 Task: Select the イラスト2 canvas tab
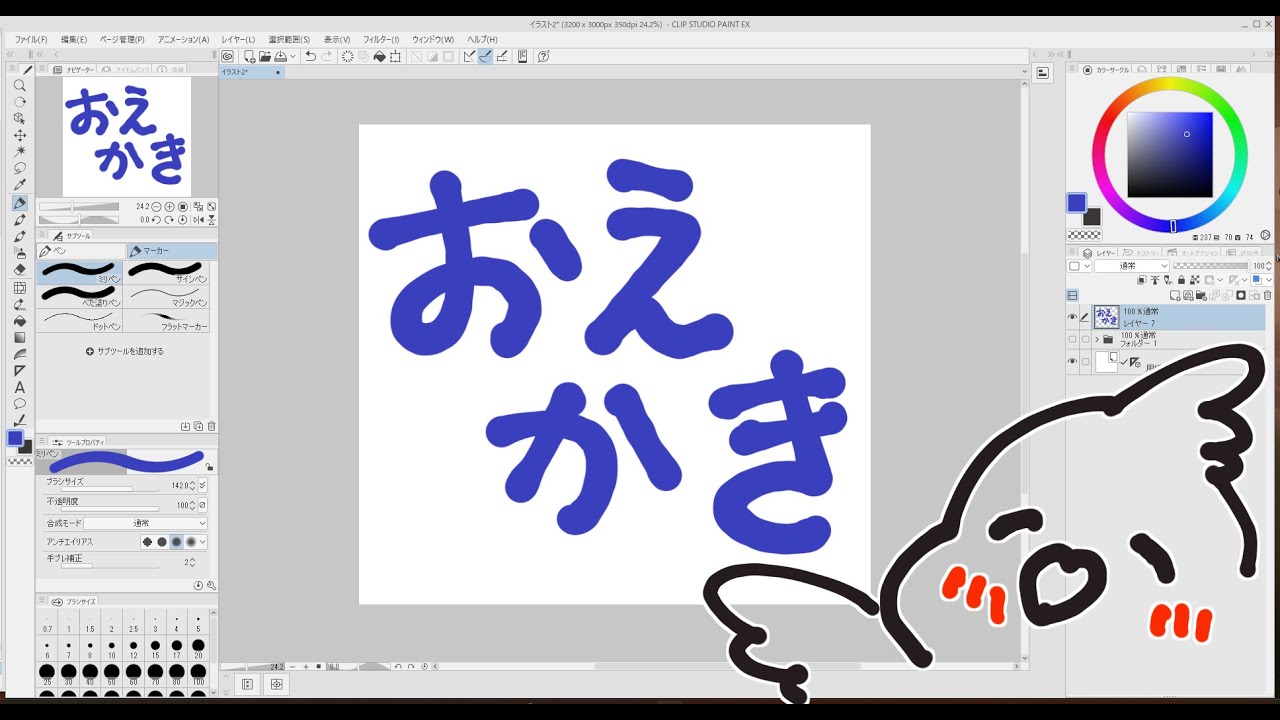coord(252,72)
